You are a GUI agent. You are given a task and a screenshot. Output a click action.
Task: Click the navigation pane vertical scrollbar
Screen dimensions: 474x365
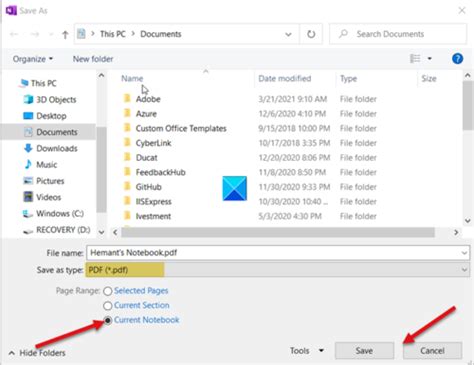101,169
